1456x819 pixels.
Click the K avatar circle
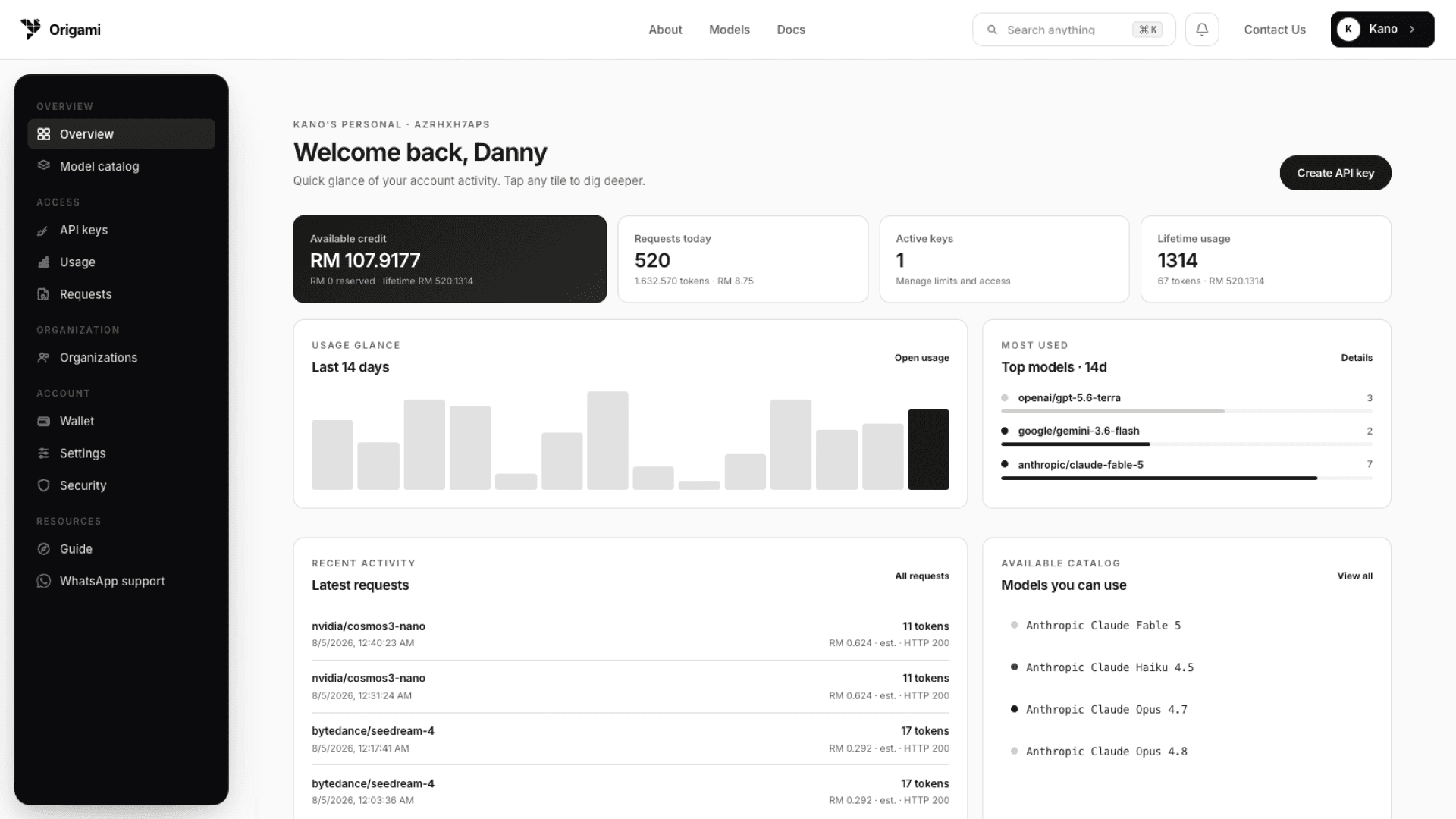pos(1348,30)
